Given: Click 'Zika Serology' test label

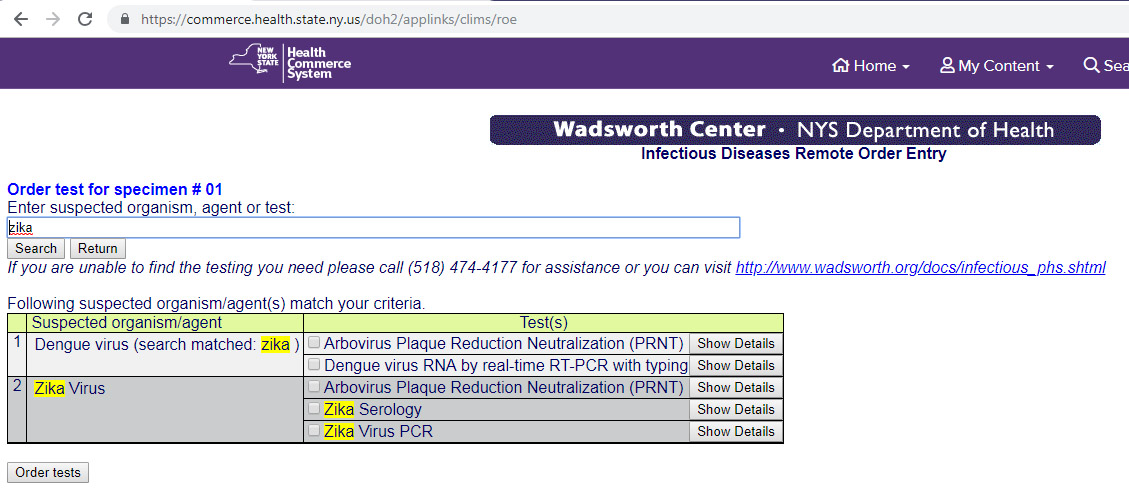Looking at the screenshot, I should tap(372, 409).
